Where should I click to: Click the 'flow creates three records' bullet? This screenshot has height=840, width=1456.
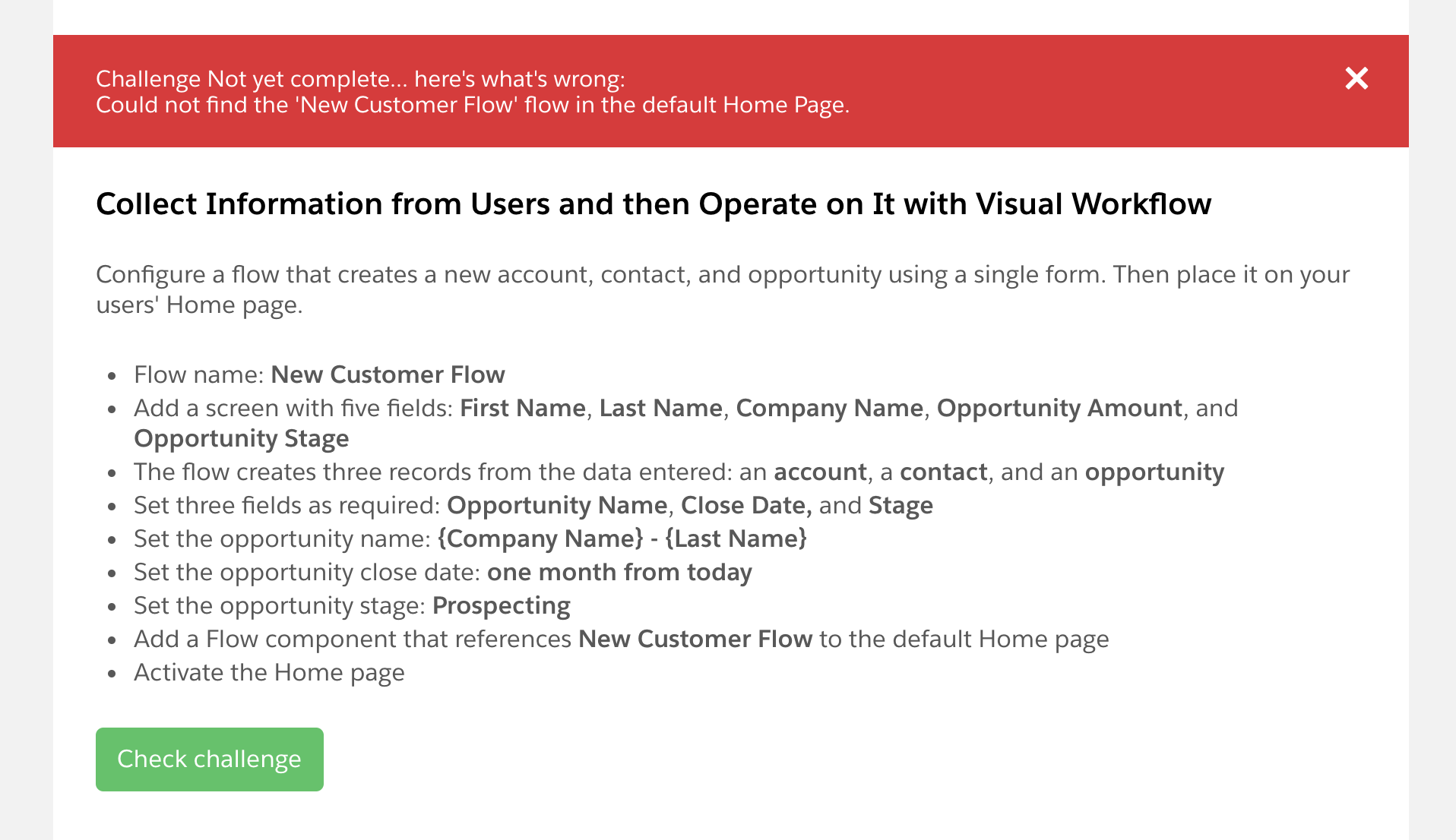pos(679,472)
